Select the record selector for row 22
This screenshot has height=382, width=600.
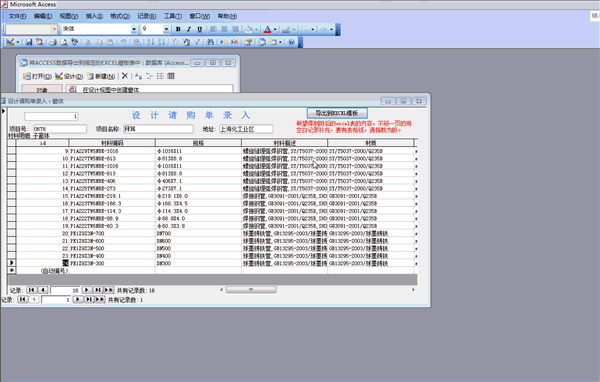(11, 248)
